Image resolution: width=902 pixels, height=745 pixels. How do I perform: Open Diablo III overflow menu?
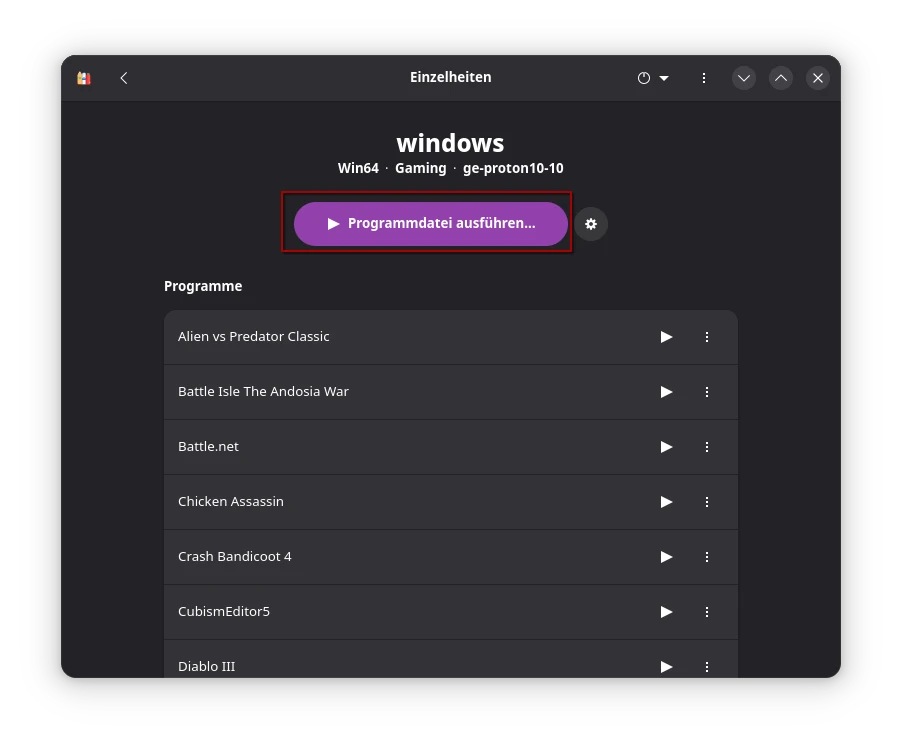(707, 666)
